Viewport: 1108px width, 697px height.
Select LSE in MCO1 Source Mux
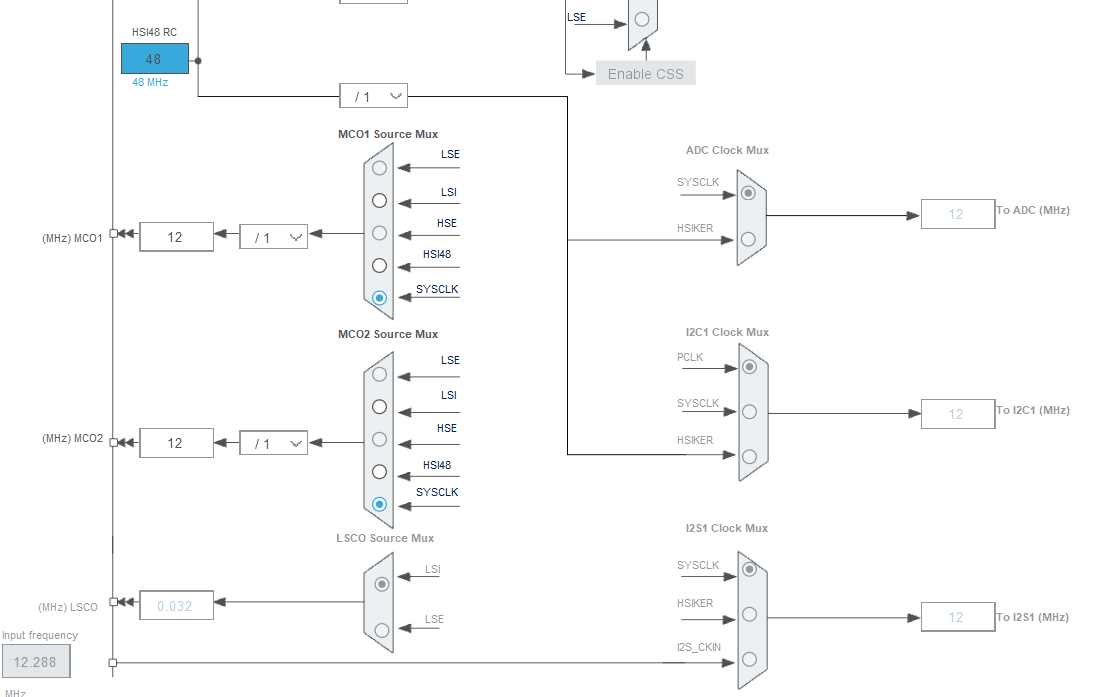tap(379, 168)
